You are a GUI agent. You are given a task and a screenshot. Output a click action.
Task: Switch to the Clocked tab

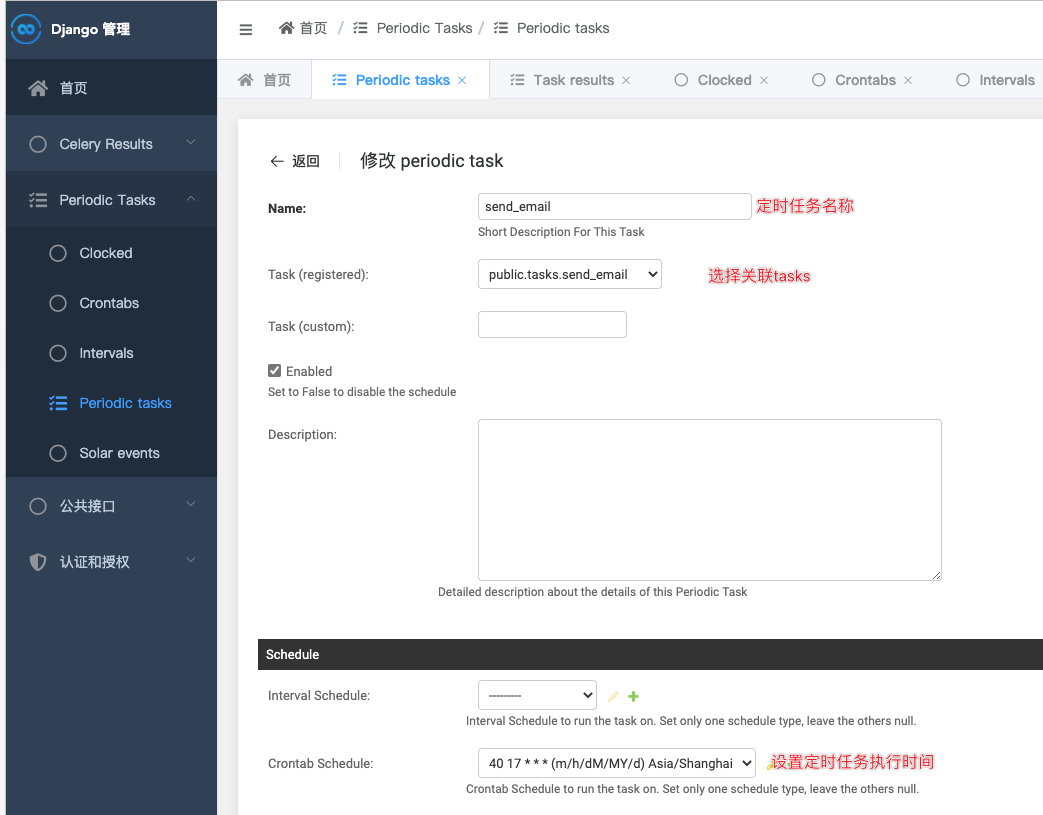click(x=721, y=80)
